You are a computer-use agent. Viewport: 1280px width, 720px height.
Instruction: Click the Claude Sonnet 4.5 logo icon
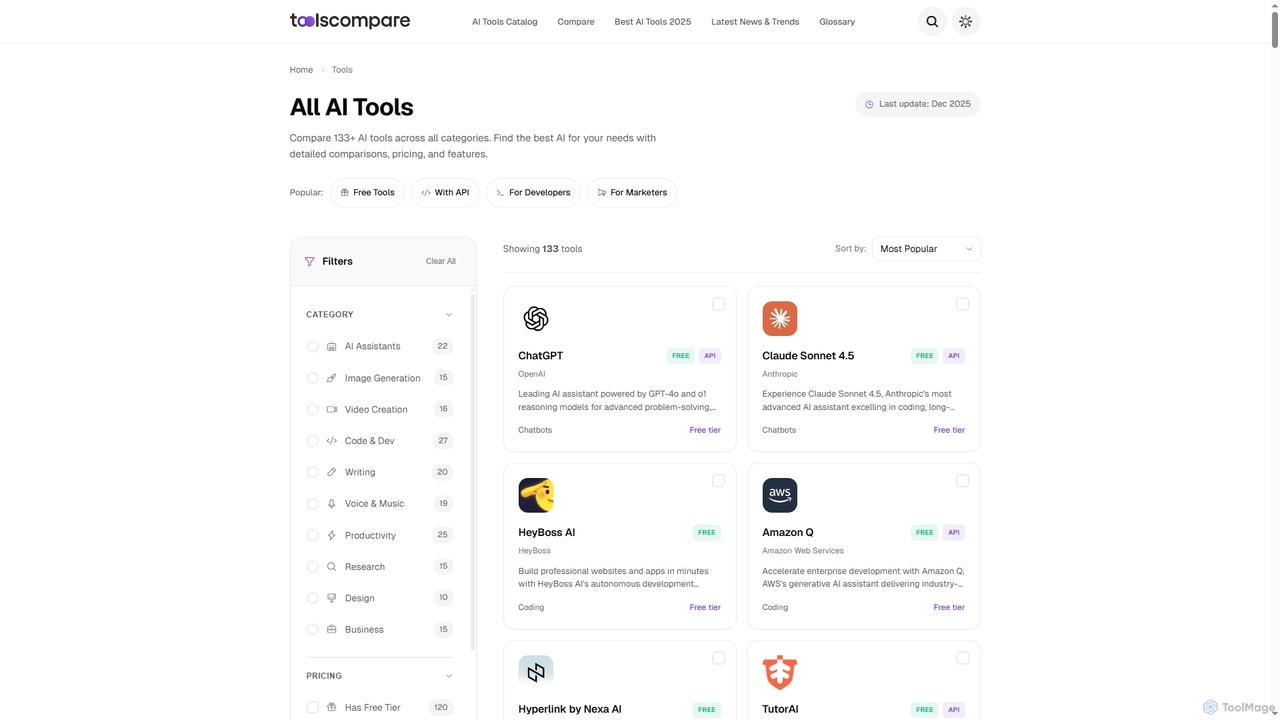pyautogui.click(x=780, y=319)
